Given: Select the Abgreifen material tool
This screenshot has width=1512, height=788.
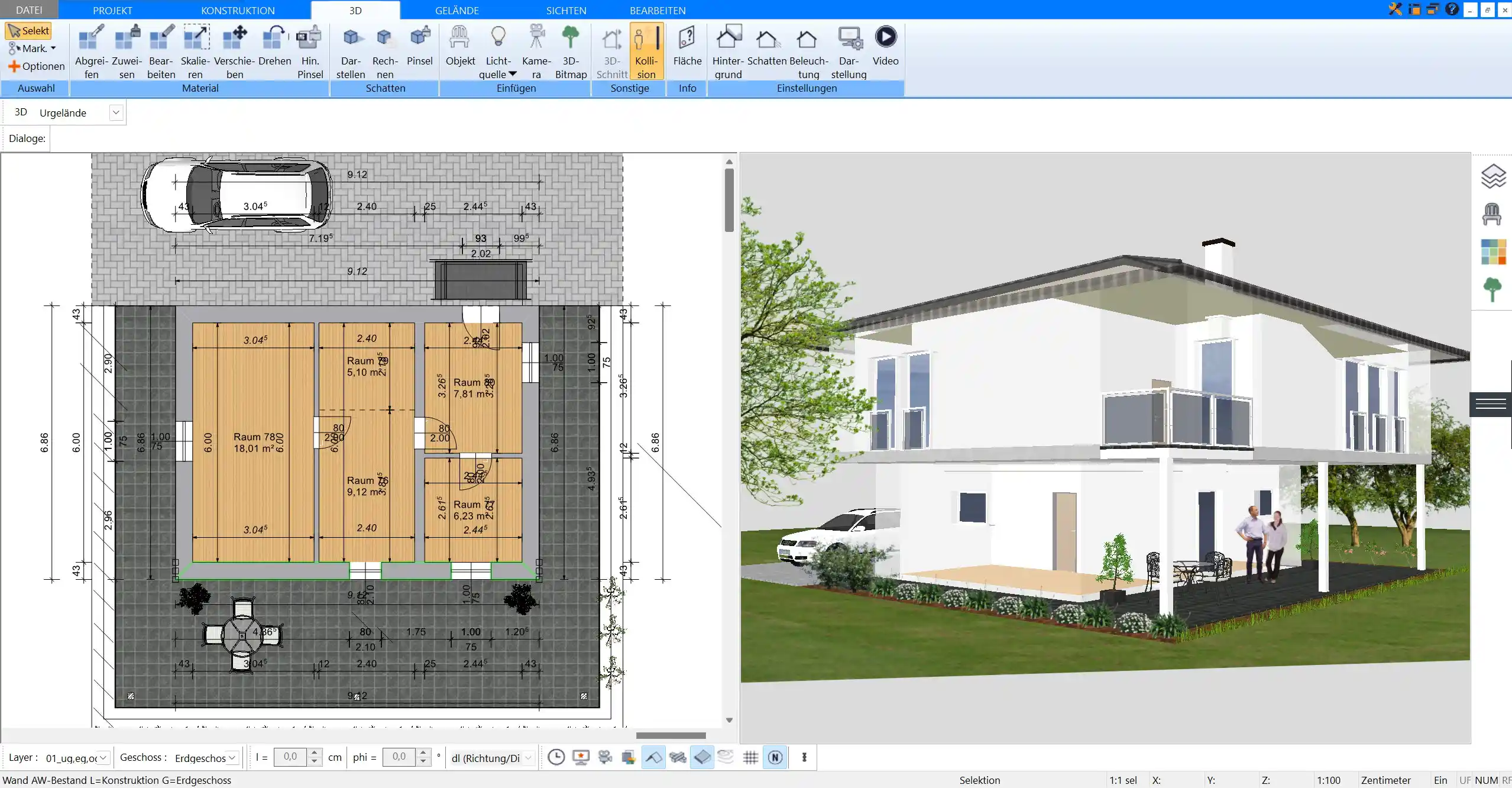Looking at the screenshot, I should 91,52.
